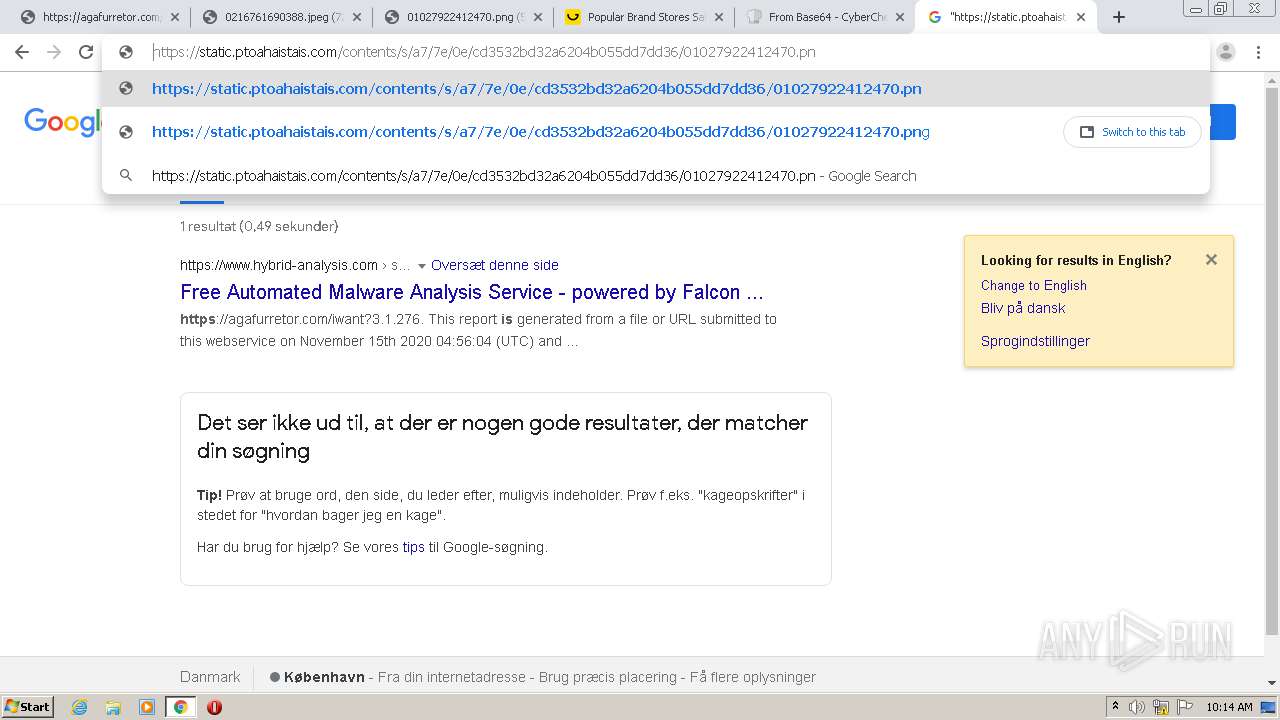Switch to the Popular Brand Stores tab
Screen dimensions: 1280x720
tap(644, 17)
